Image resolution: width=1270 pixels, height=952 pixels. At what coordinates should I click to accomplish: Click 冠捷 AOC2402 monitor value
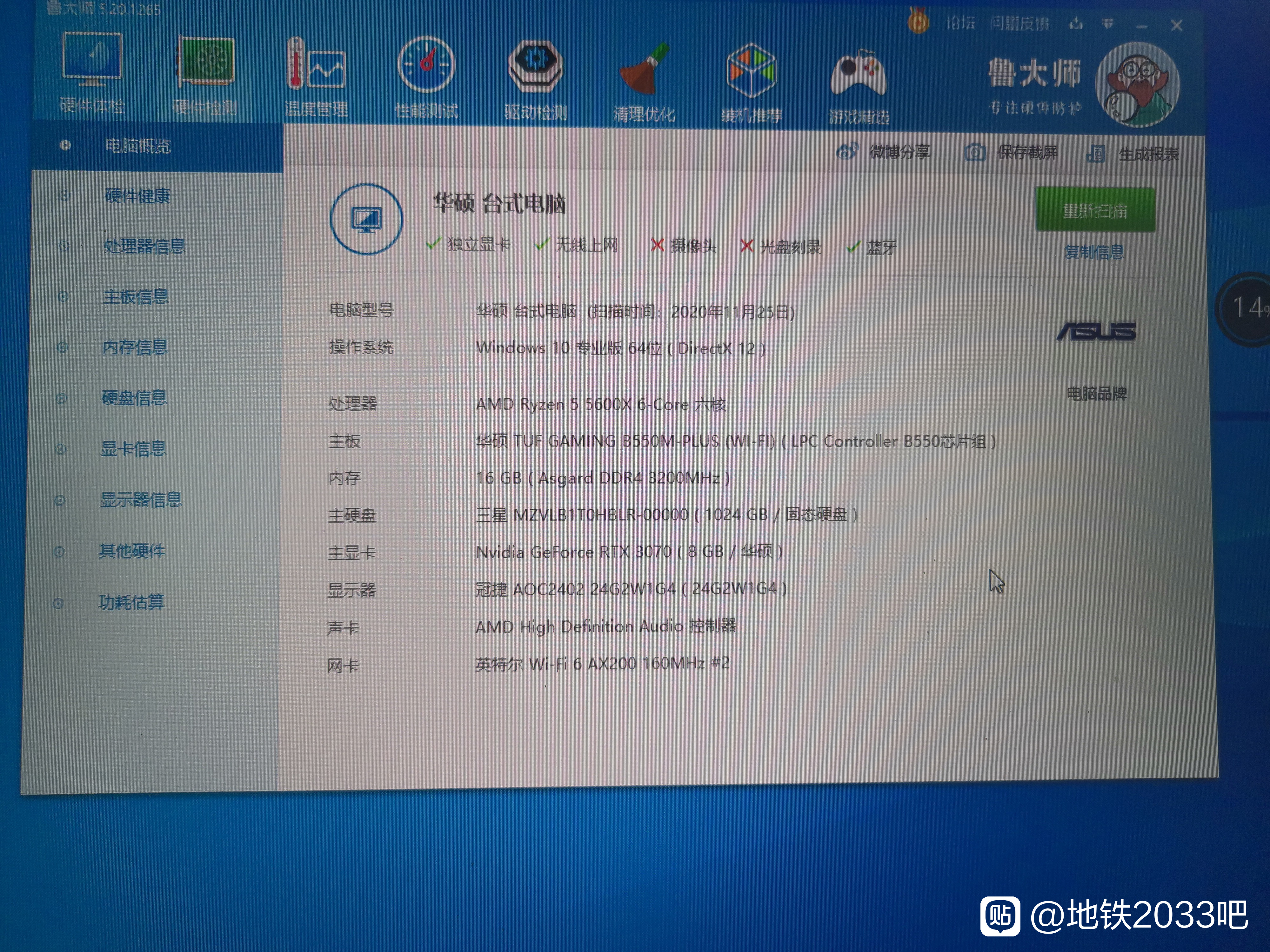click(631, 589)
